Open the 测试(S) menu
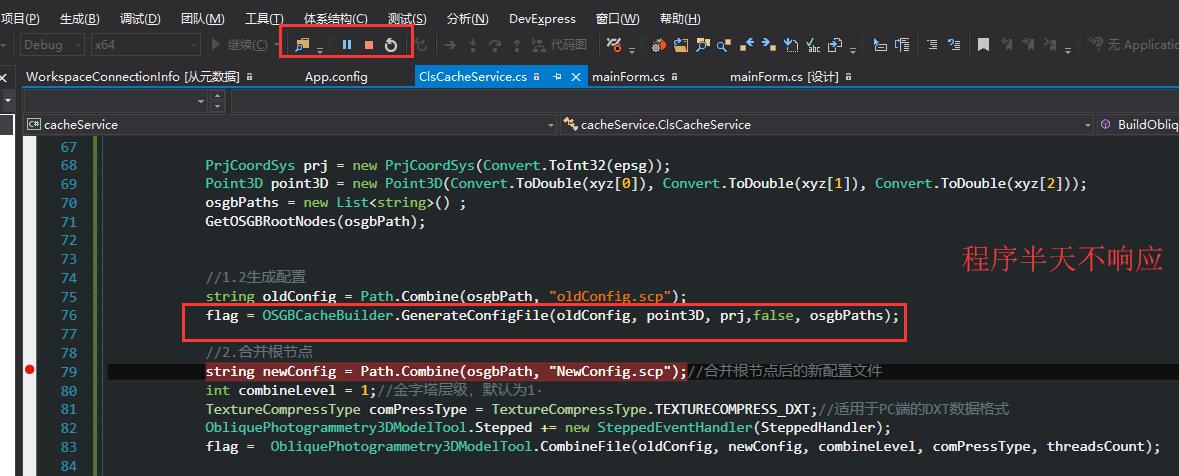The height and width of the screenshot is (476, 1179). pyautogui.click(x=407, y=19)
